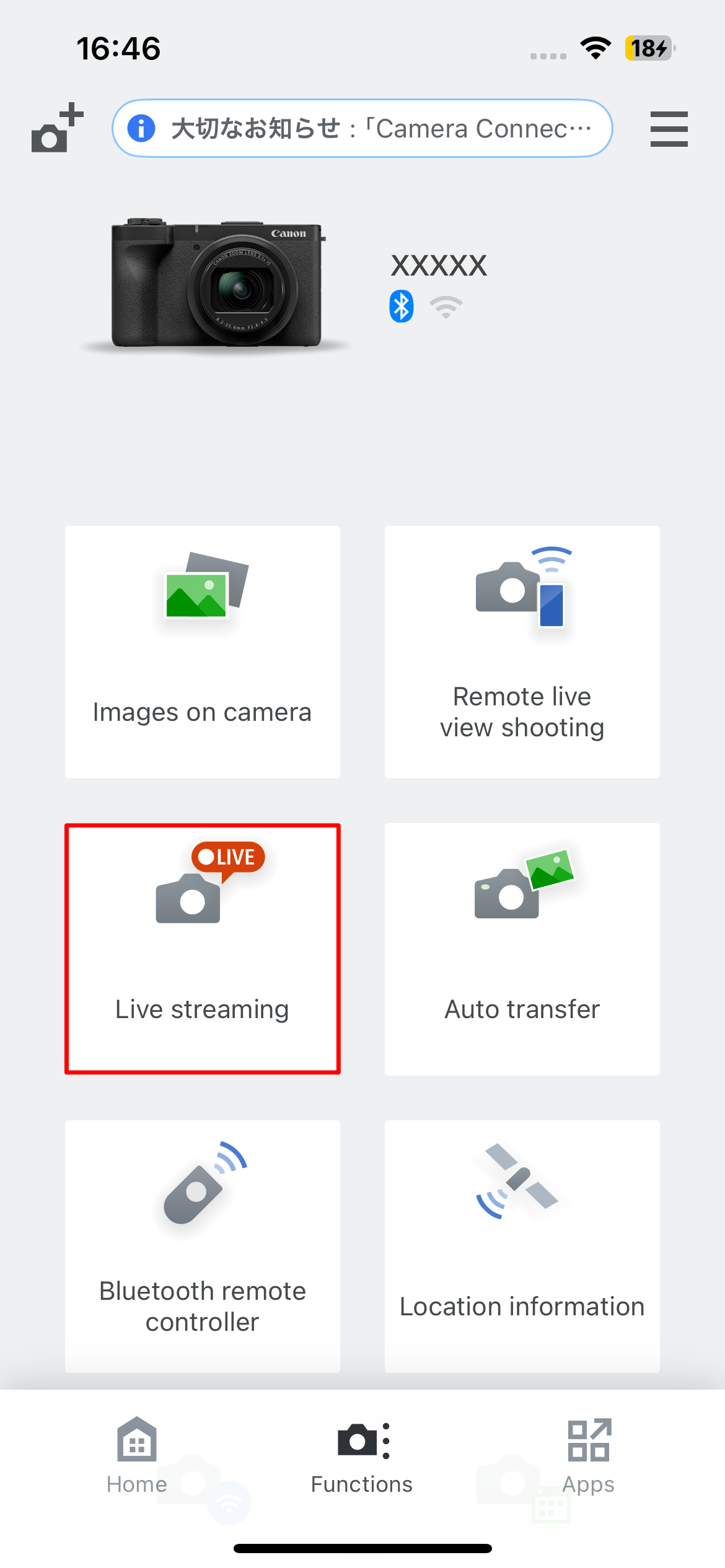Select the Functions tab

[362, 1455]
